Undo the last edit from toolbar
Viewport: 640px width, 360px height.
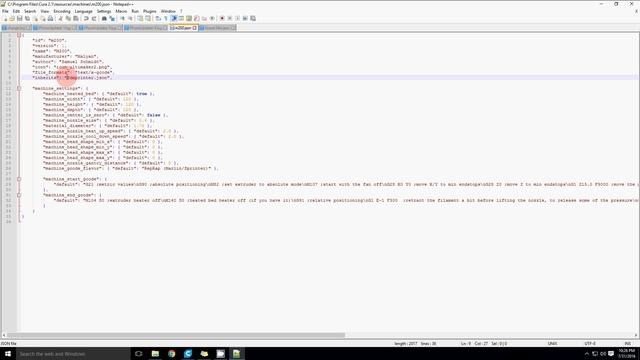pos(86,18)
